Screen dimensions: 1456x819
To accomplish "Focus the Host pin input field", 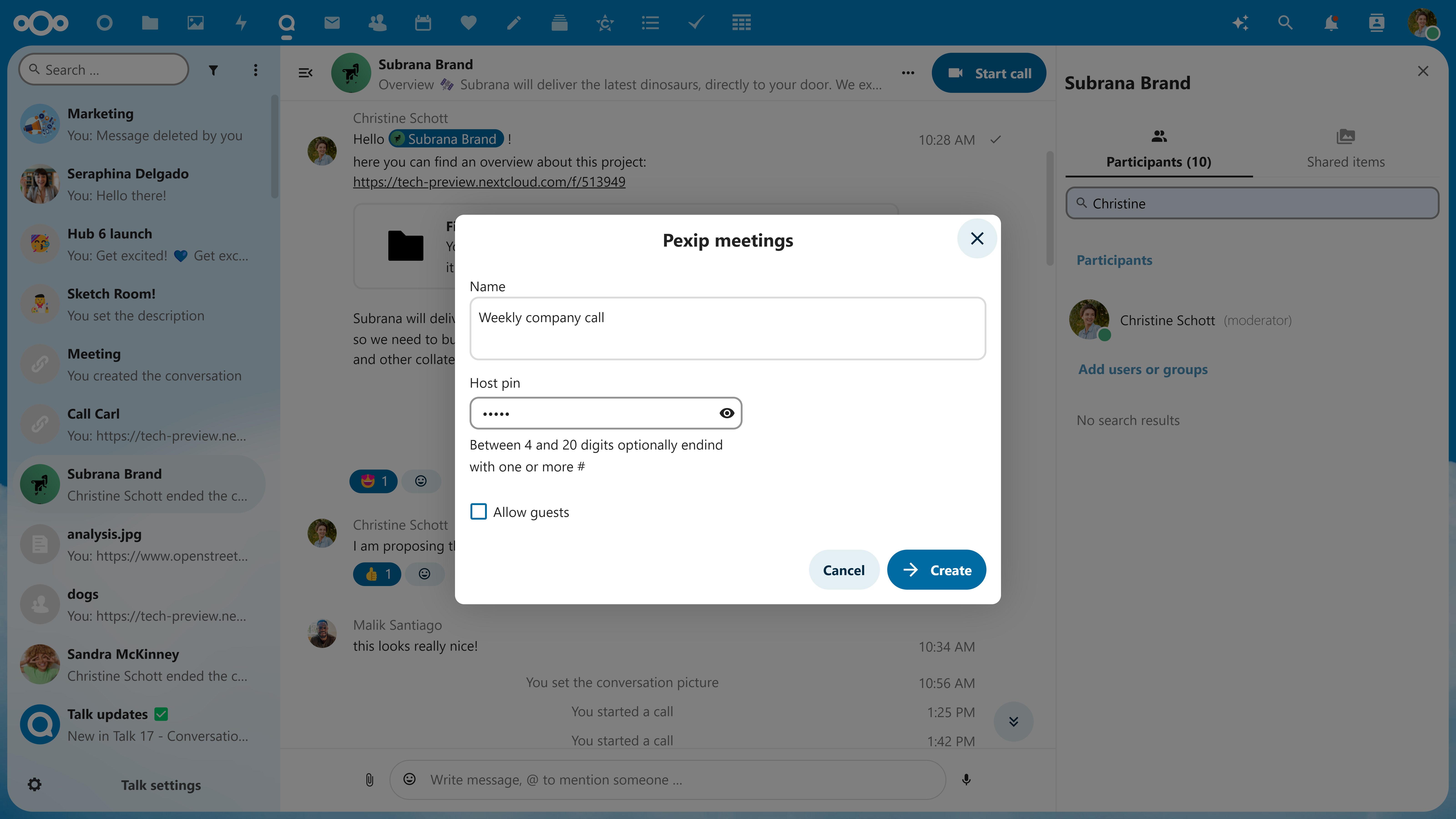I will coord(605,413).
